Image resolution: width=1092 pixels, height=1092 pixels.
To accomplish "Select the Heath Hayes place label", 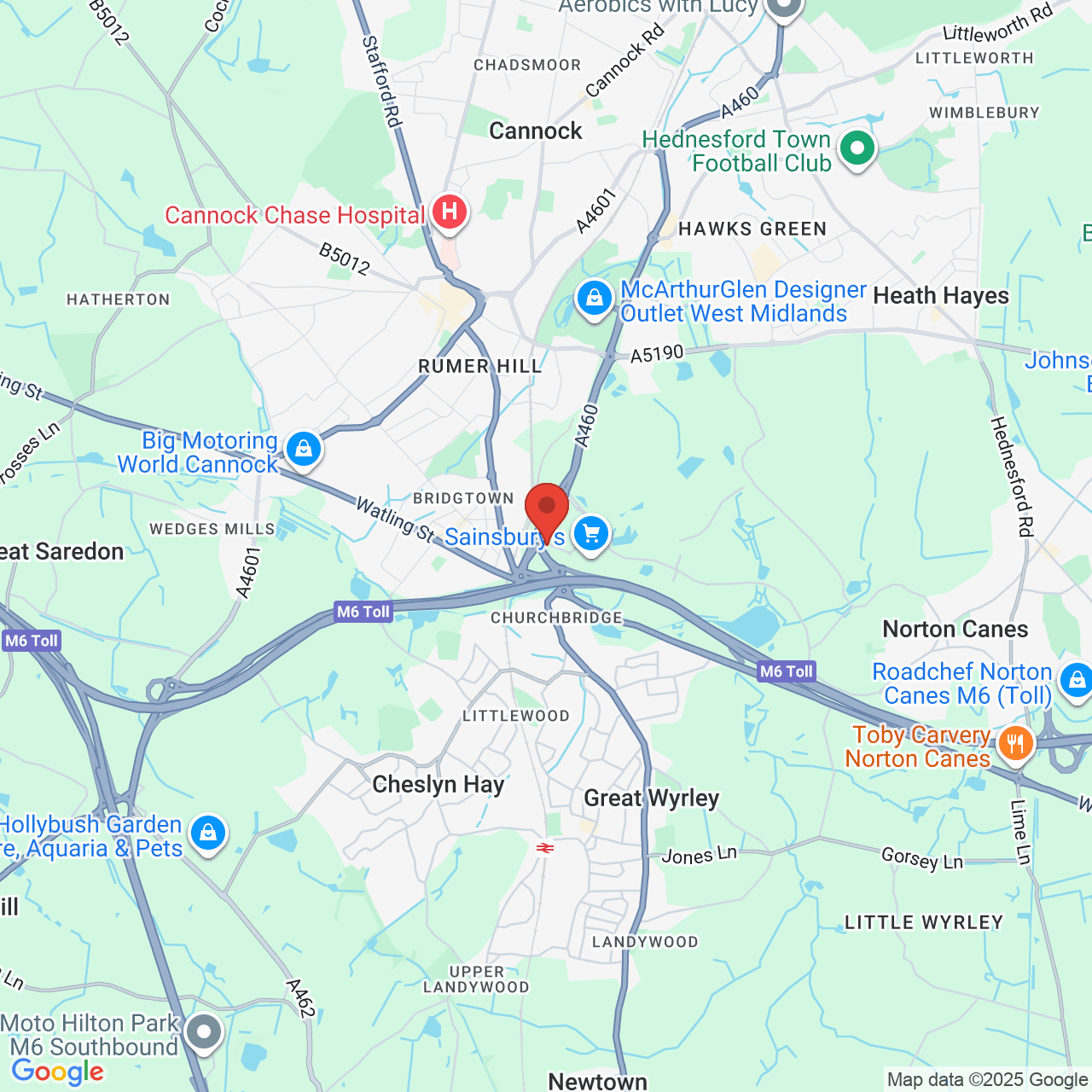I will tap(941, 296).
